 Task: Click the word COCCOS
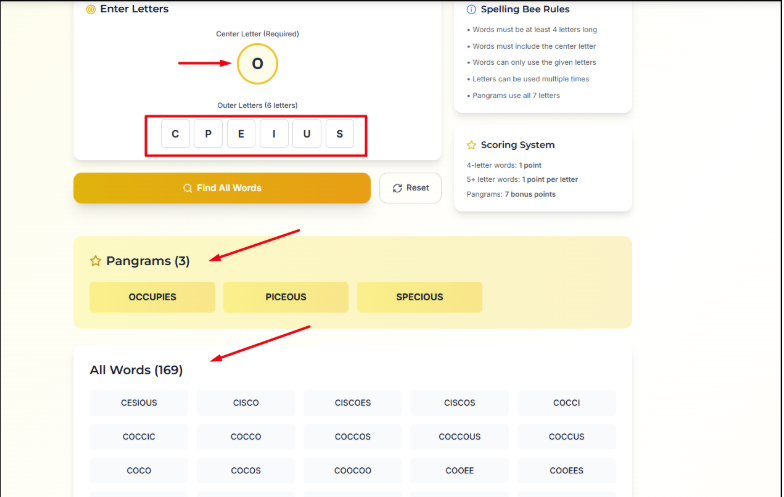tap(352, 437)
